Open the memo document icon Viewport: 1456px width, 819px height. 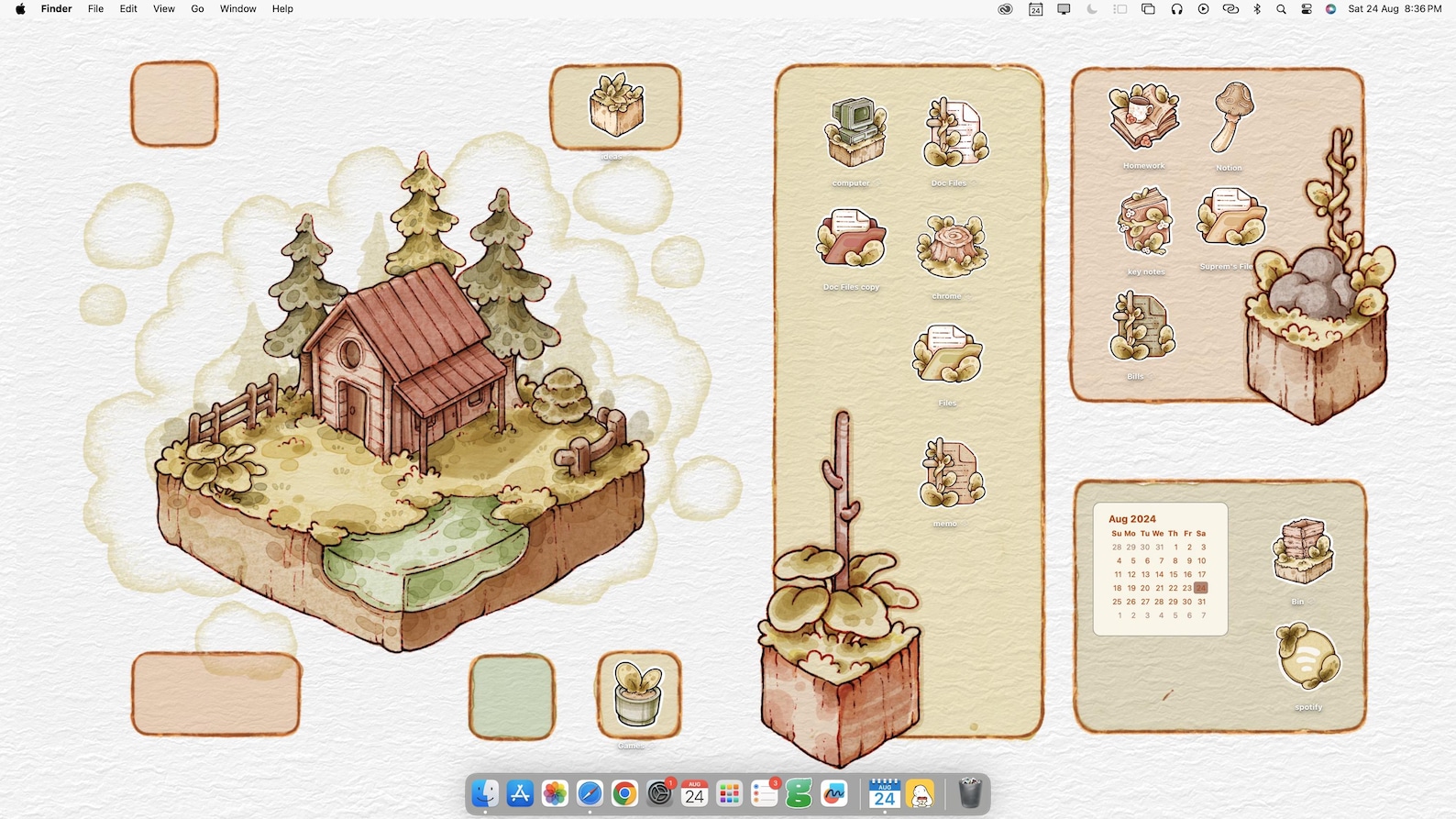(951, 472)
